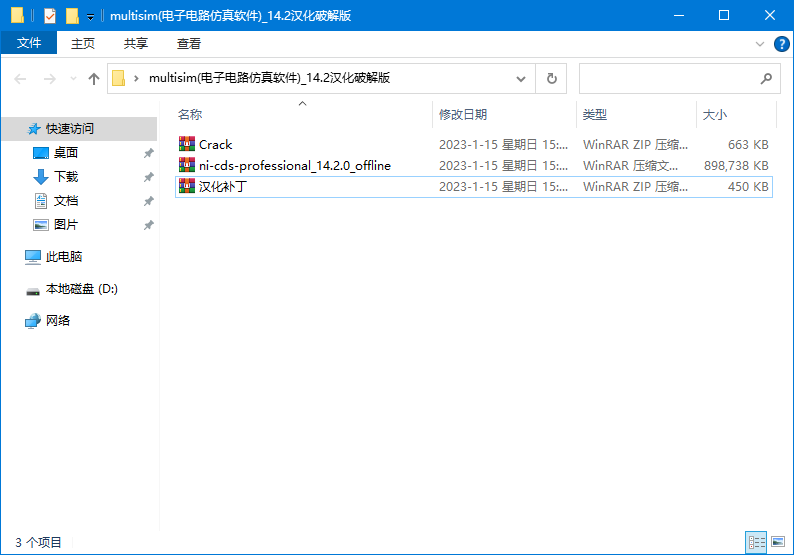Click the Crack archive WinRAR icon

click(187, 144)
